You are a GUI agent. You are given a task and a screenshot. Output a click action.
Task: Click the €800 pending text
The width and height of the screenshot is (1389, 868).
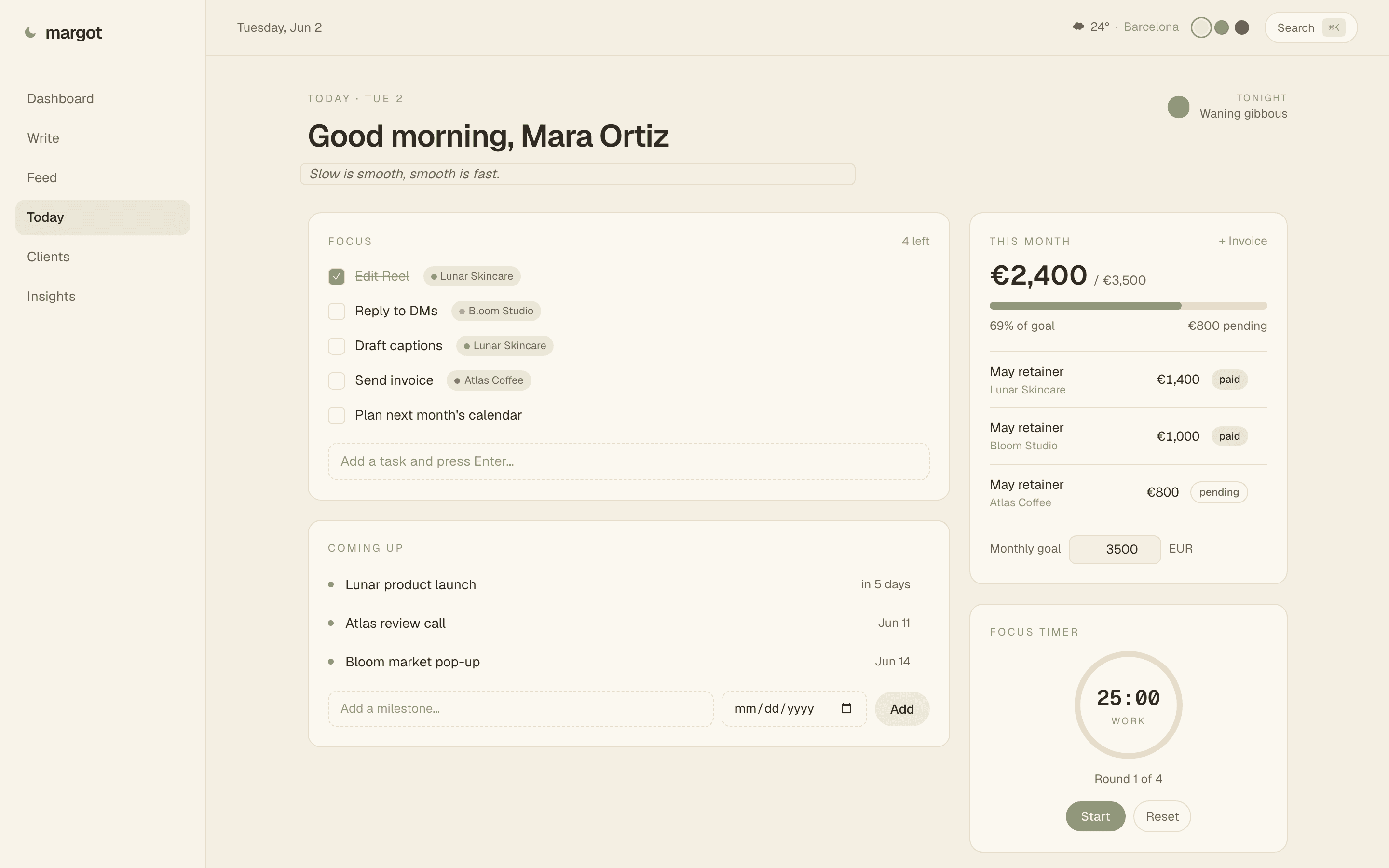[x=1227, y=326]
